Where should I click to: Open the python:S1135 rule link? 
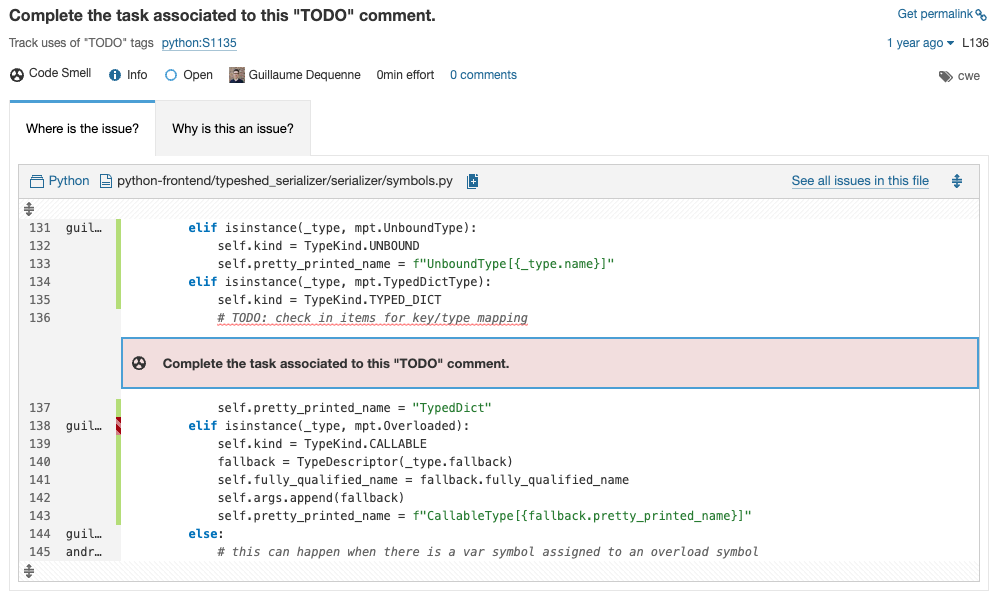pyautogui.click(x=199, y=43)
